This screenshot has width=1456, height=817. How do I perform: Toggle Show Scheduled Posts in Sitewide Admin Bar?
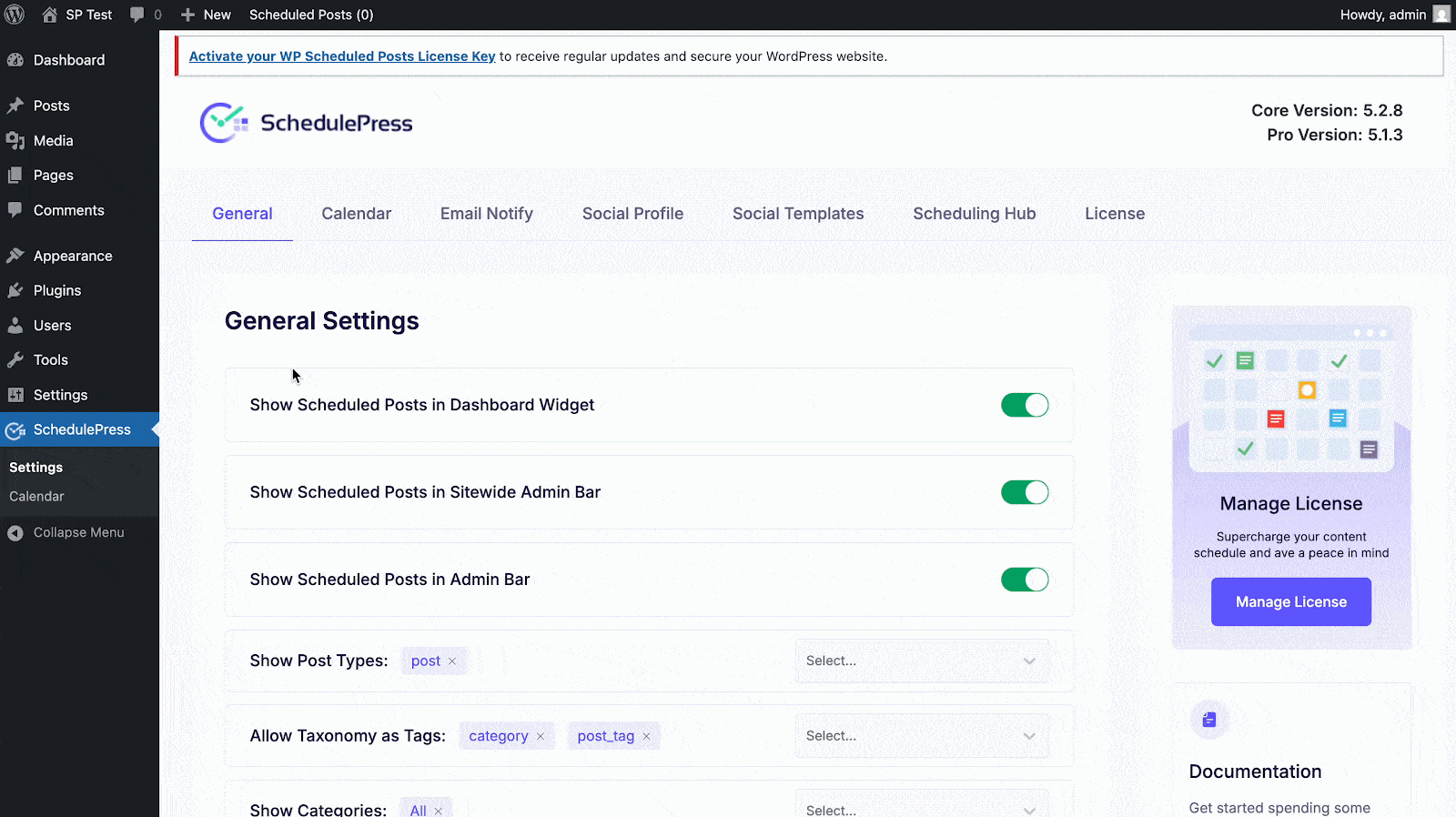pyautogui.click(x=1025, y=492)
